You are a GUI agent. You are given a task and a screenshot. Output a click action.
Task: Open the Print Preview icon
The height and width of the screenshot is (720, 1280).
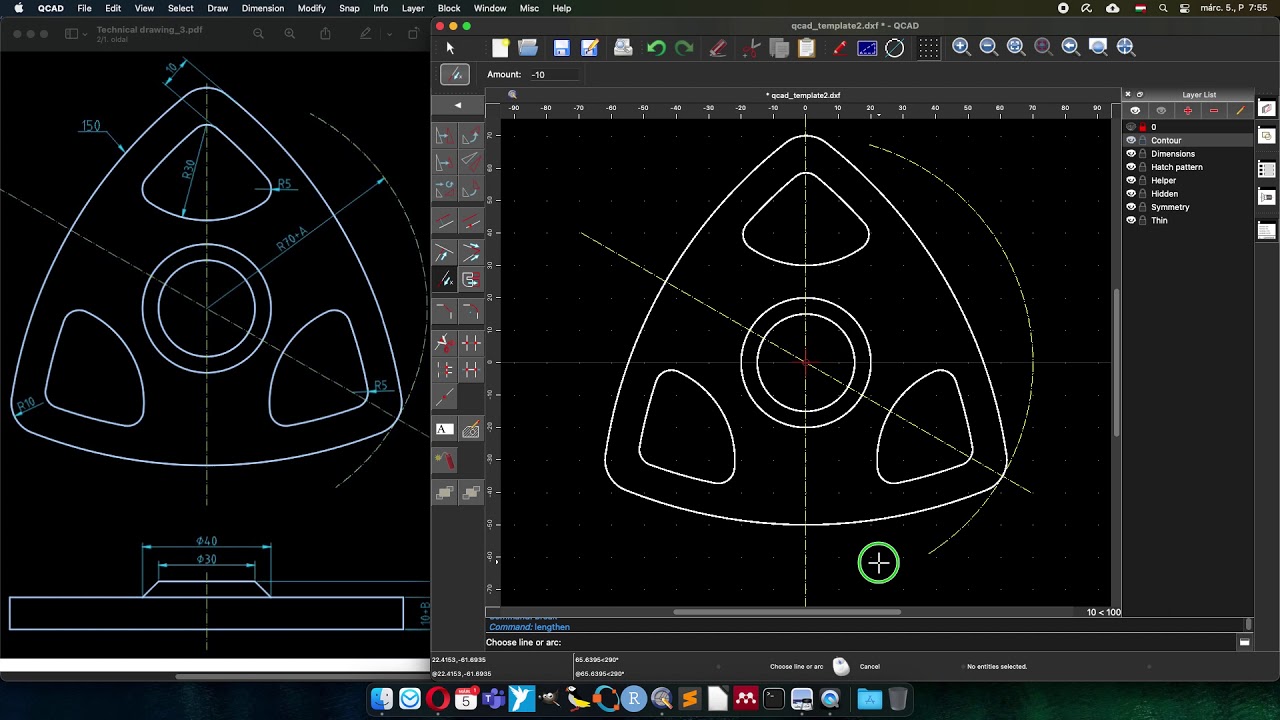tap(623, 47)
